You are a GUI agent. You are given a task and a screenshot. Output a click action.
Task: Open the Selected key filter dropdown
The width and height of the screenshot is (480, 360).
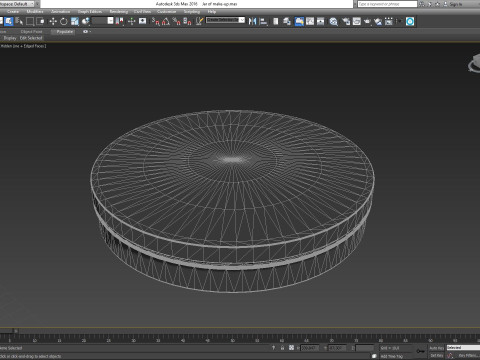tap(463, 348)
